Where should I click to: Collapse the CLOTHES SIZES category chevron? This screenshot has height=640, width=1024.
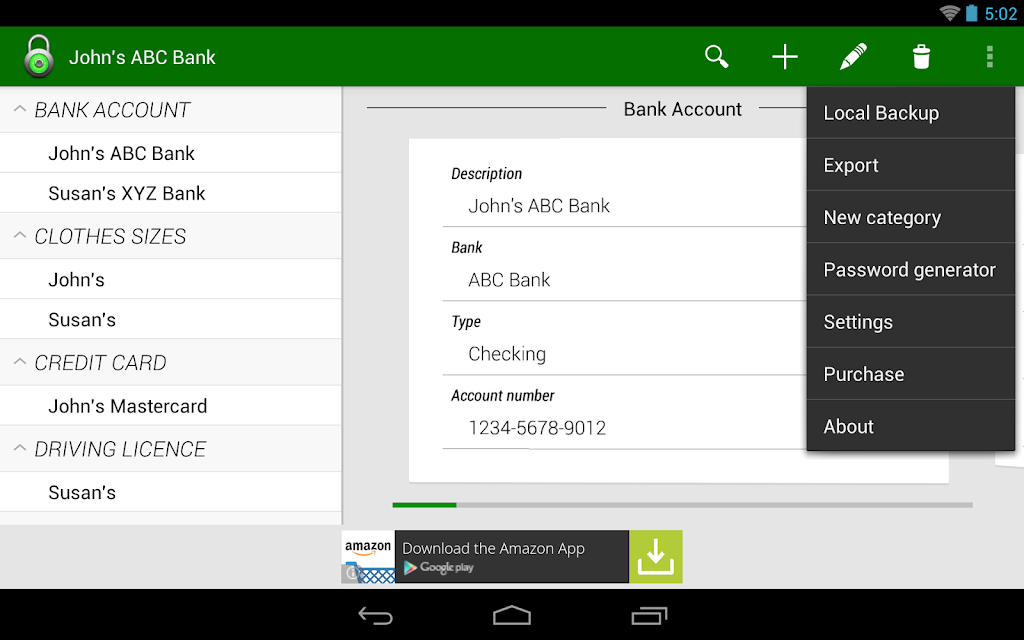click(x=20, y=235)
